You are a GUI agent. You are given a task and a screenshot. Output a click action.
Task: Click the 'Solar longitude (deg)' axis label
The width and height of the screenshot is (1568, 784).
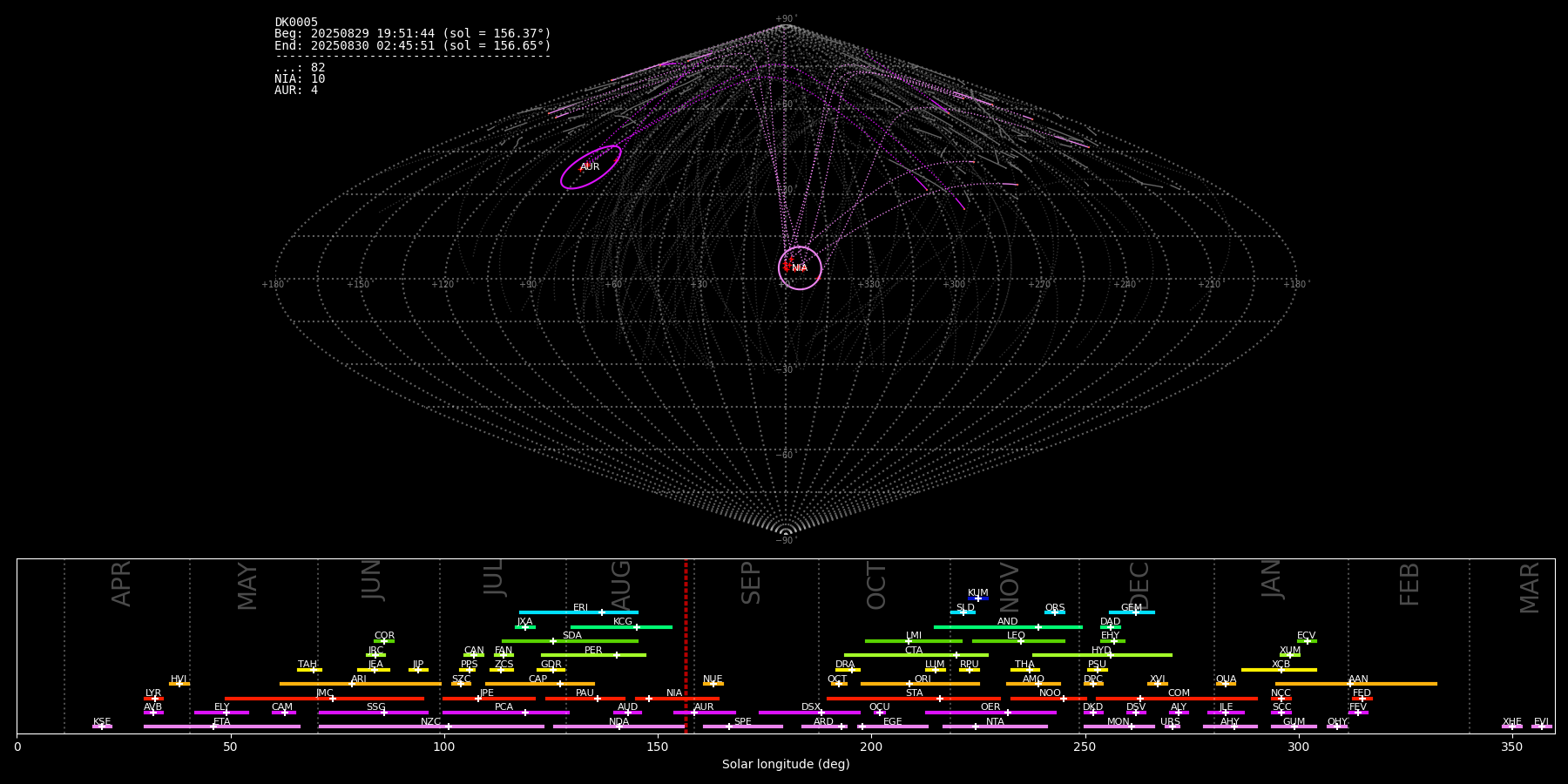[786, 765]
